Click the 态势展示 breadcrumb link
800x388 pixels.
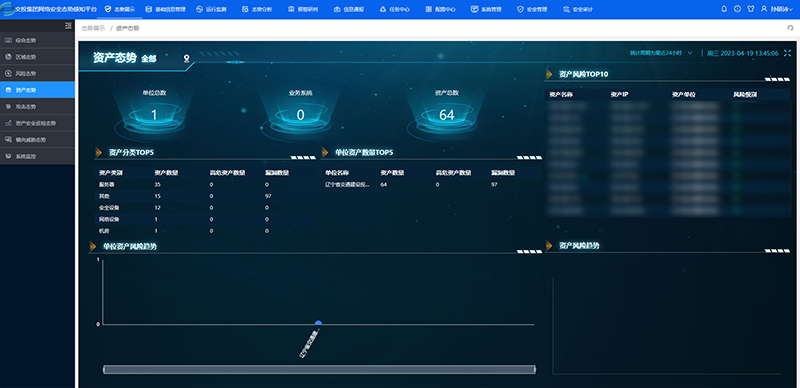pos(93,29)
